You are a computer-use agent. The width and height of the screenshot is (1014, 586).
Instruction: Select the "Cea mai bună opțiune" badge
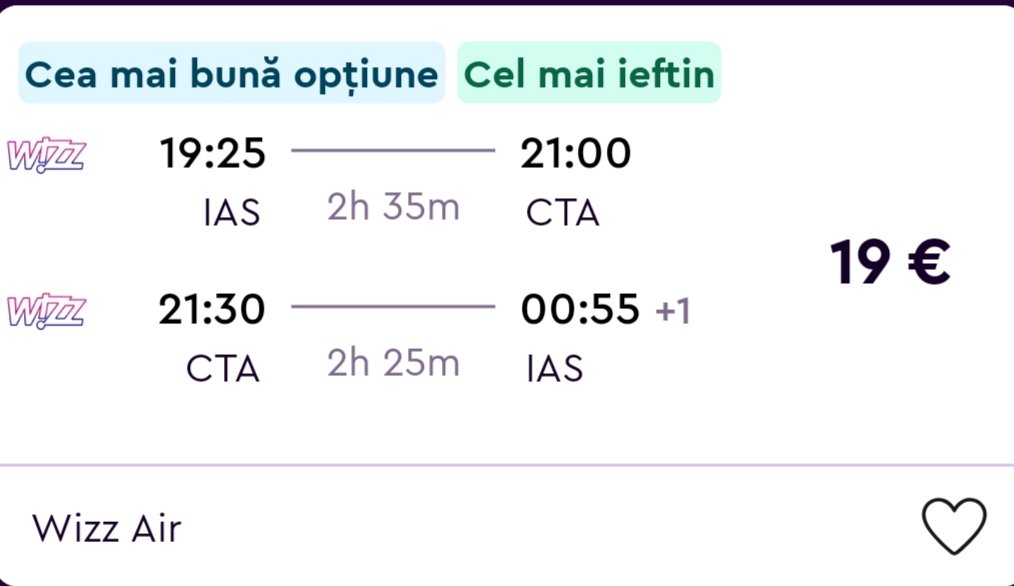pos(231,74)
